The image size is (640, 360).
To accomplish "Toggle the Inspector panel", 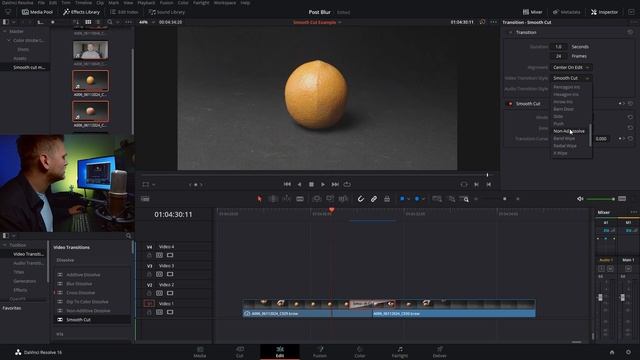I will (604, 12).
